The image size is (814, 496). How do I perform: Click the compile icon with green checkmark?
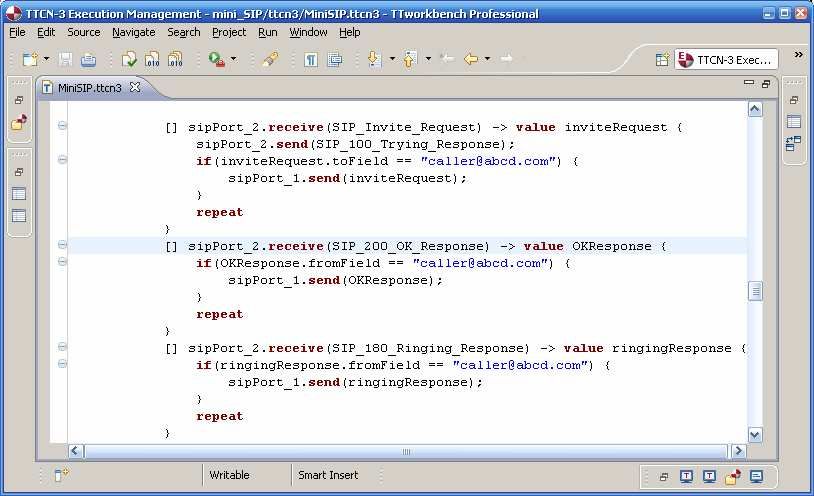[129, 59]
